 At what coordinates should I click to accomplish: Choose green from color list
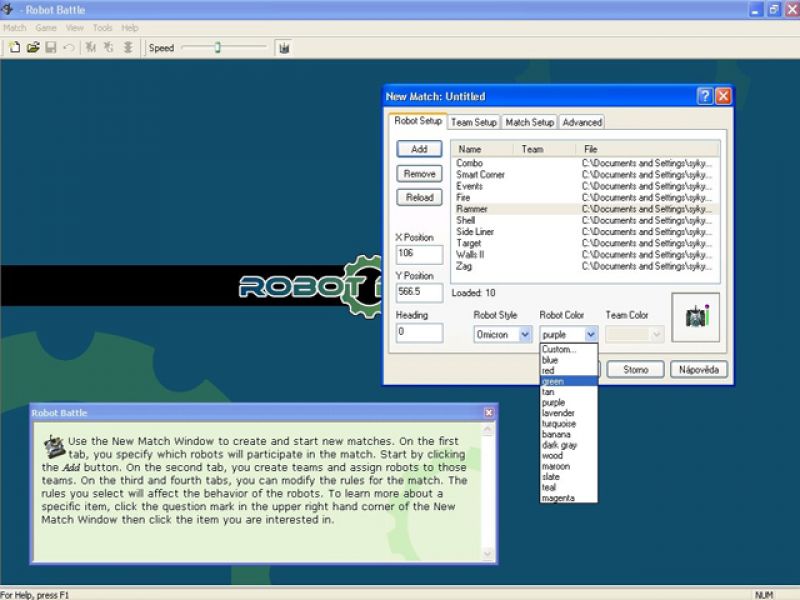click(x=568, y=381)
